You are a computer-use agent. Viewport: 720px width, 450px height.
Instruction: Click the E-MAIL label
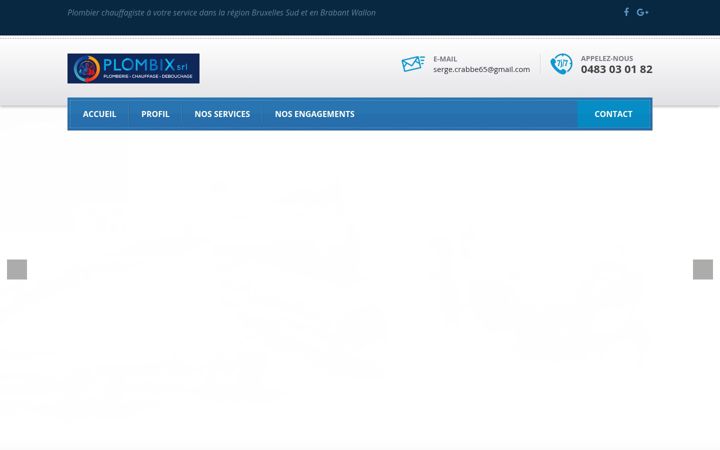[x=445, y=59]
